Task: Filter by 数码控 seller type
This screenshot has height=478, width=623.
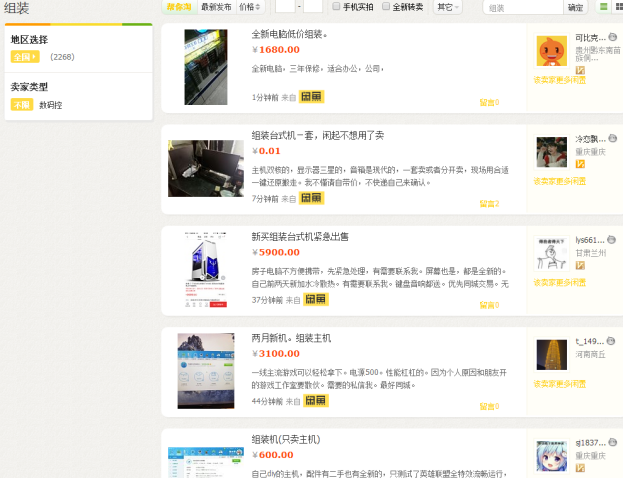Action: [50, 105]
